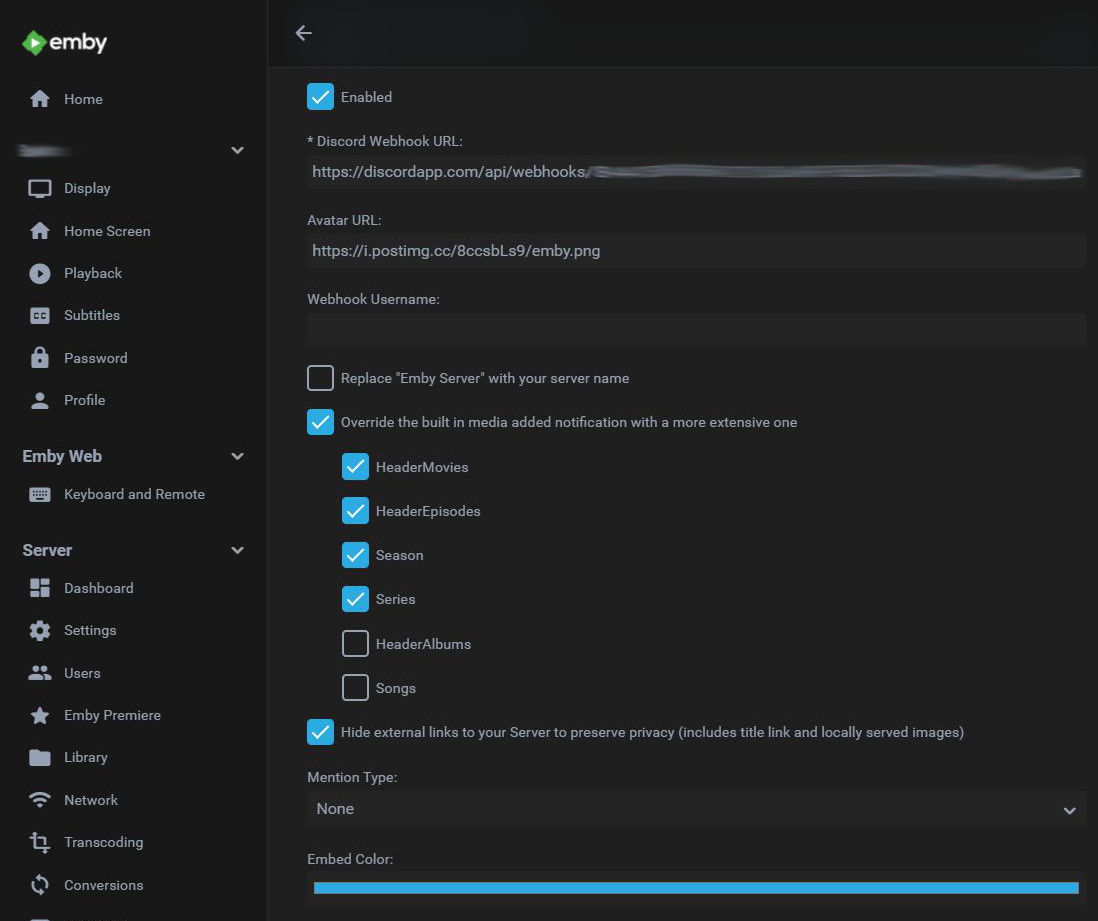1098x921 pixels.
Task: Open Home in the sidebar
Action: click(x=83, y=99)
